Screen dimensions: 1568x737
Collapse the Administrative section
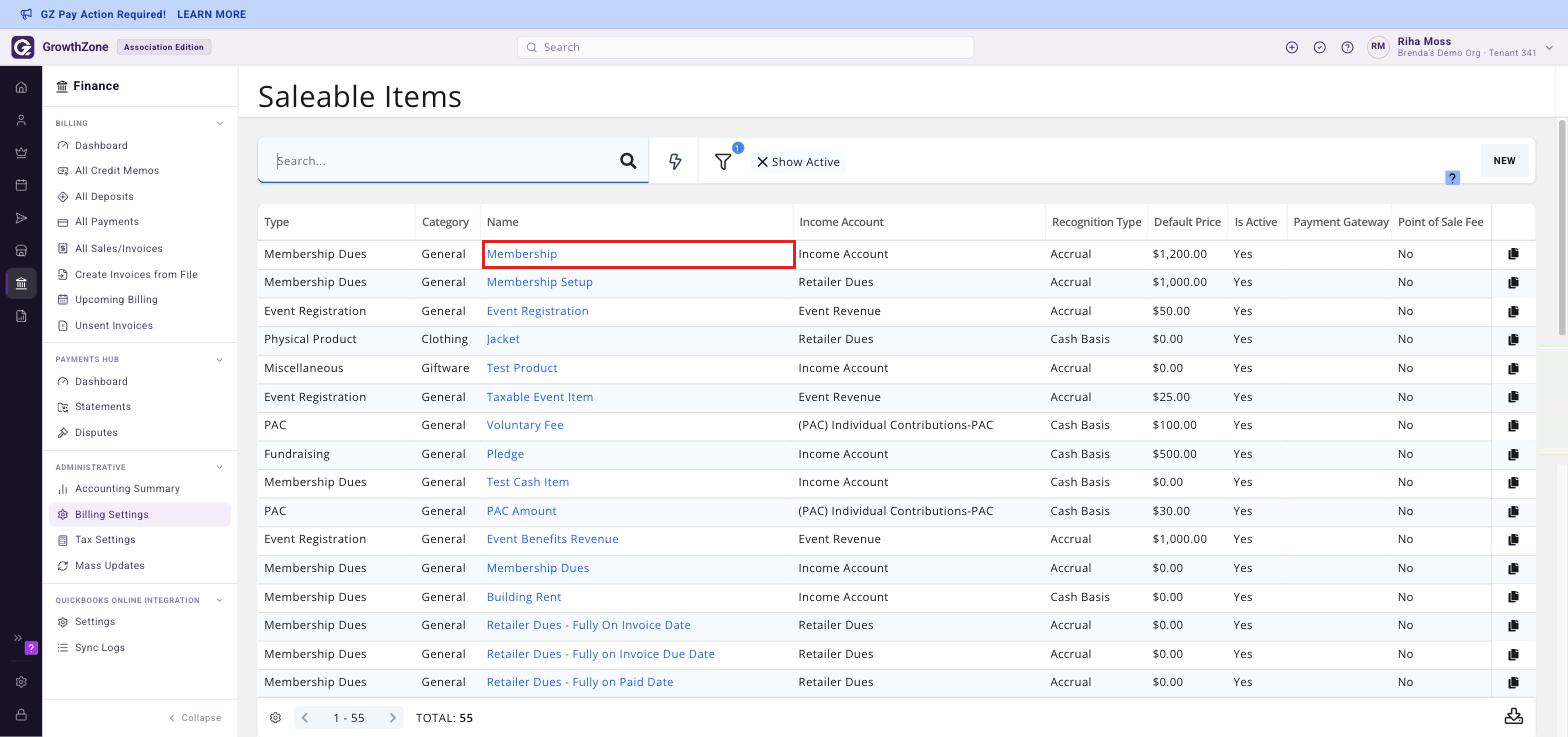[x=220, y=467]
